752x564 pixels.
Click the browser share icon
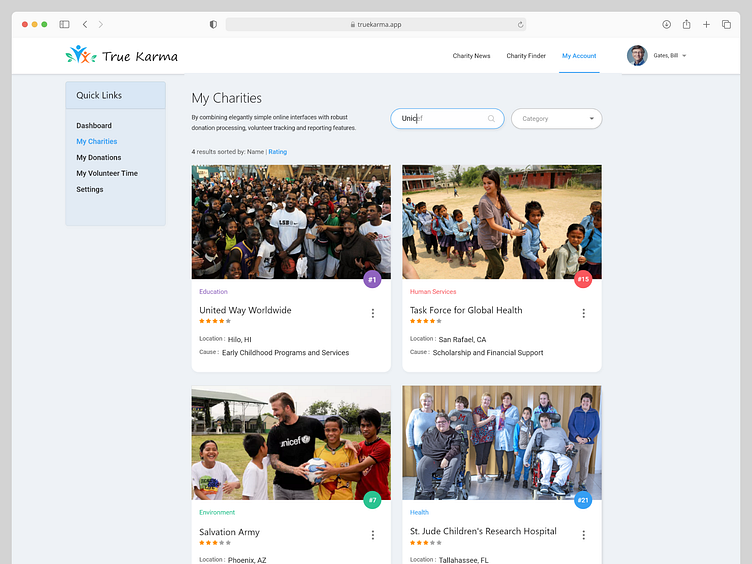(x=687, y=24)
